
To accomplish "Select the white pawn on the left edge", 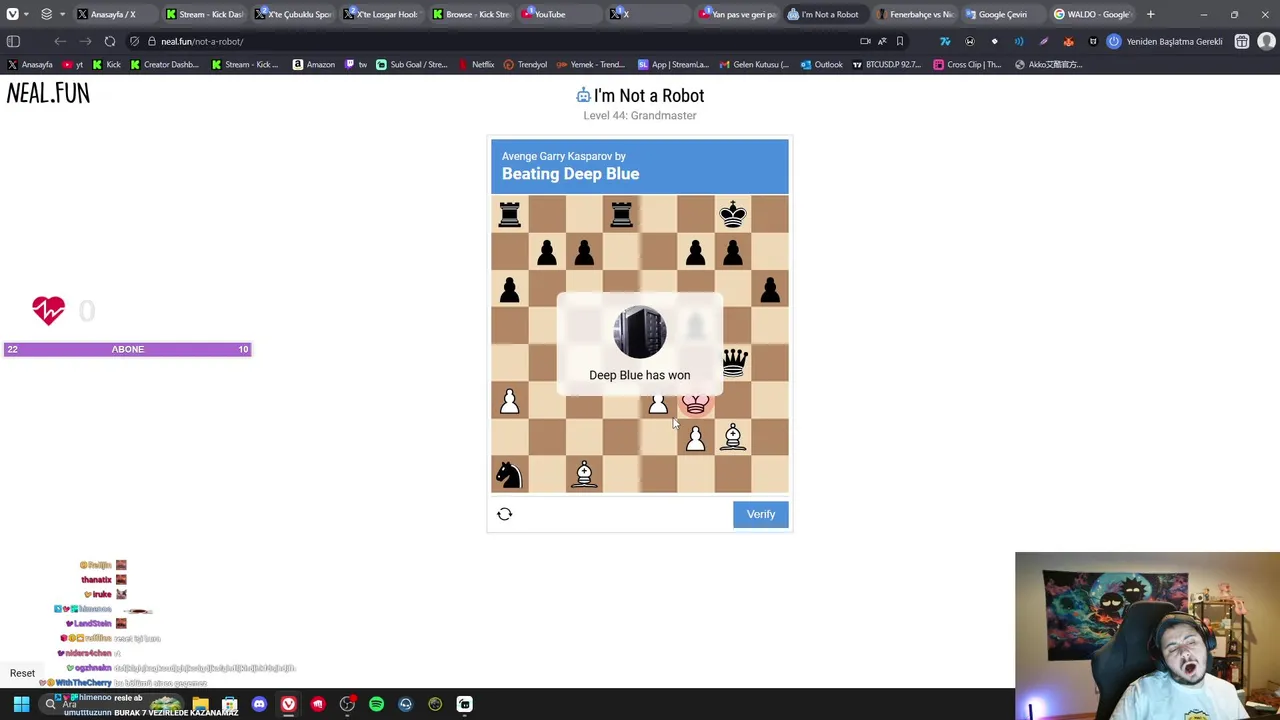I will (x=509, y=401).
